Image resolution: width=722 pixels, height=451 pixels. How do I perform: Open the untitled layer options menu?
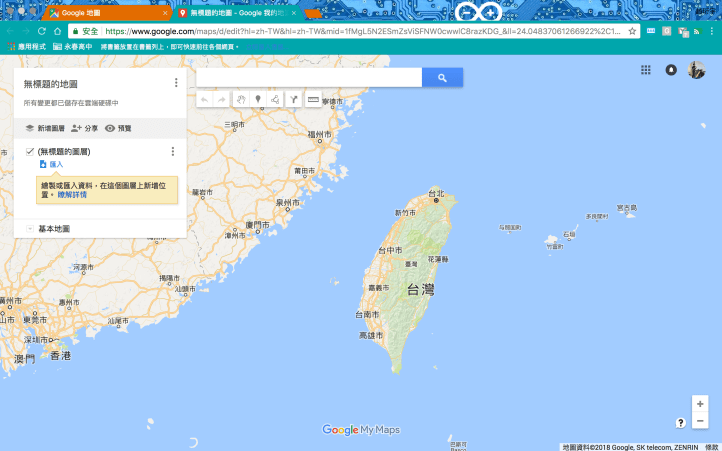point(173,151)
